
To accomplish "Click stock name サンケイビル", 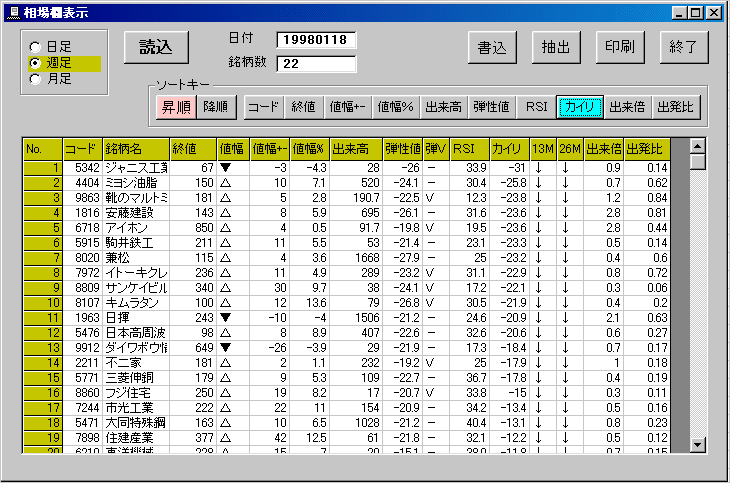I will pos(136,288).
